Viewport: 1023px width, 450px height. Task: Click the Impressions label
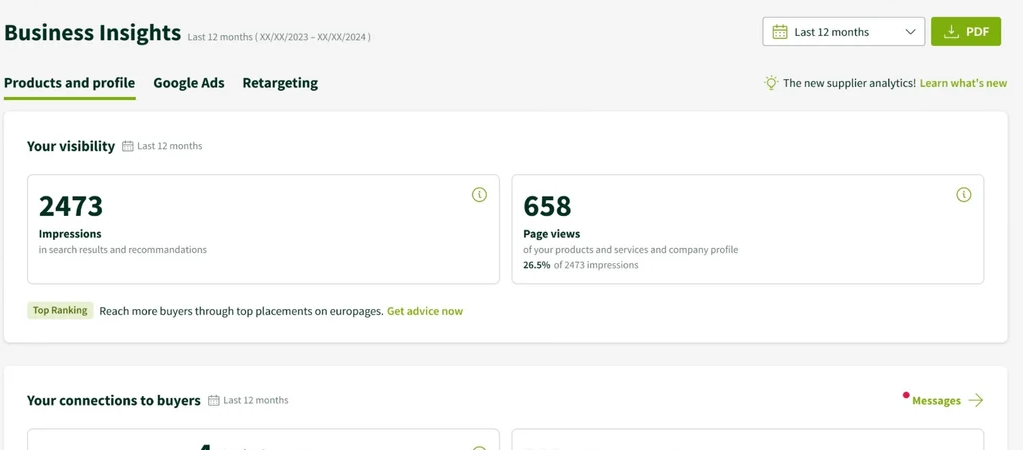[70, 233]
